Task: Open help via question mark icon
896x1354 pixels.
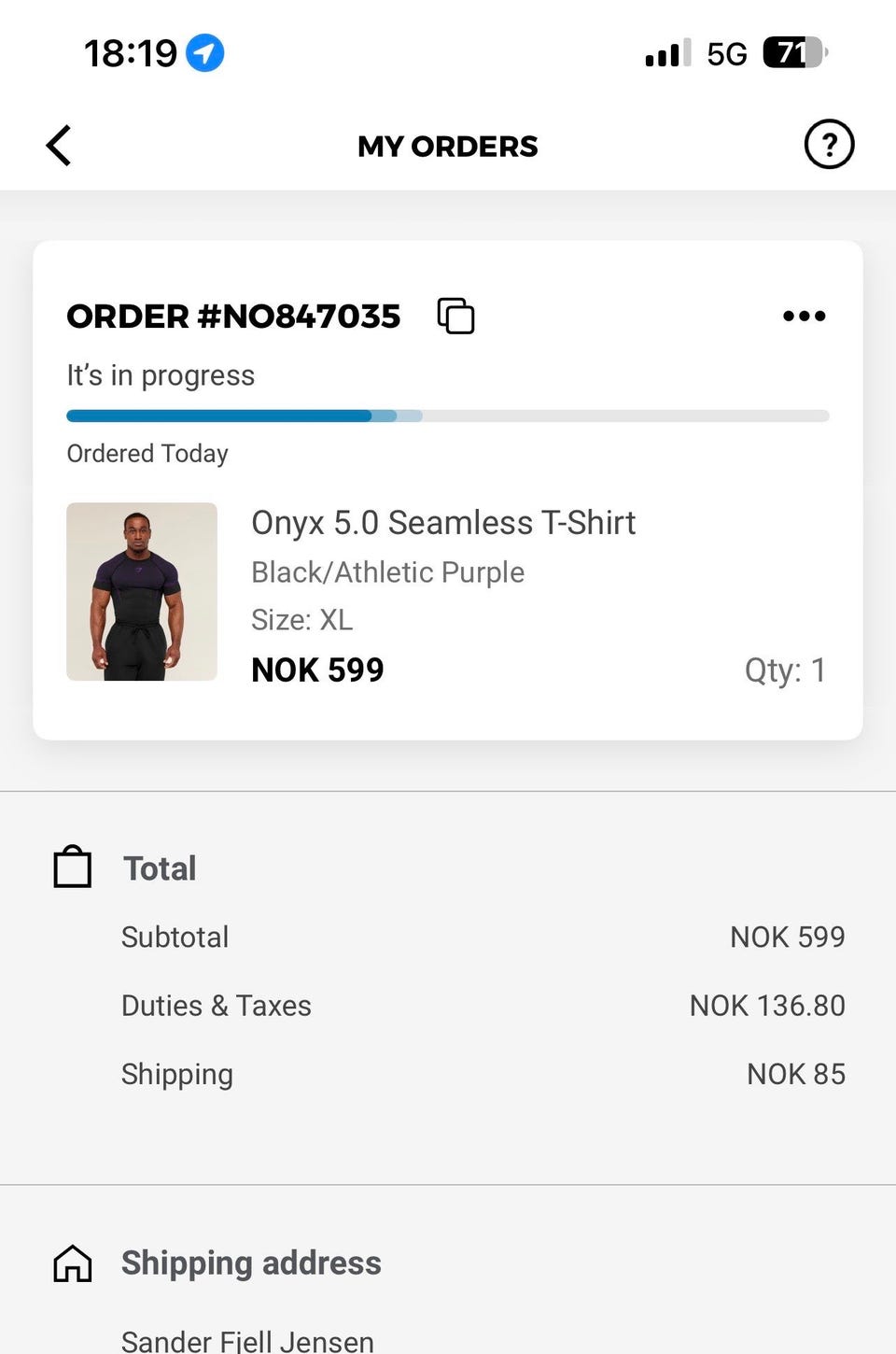Action: pyautogui.click(x=829, y=145)
